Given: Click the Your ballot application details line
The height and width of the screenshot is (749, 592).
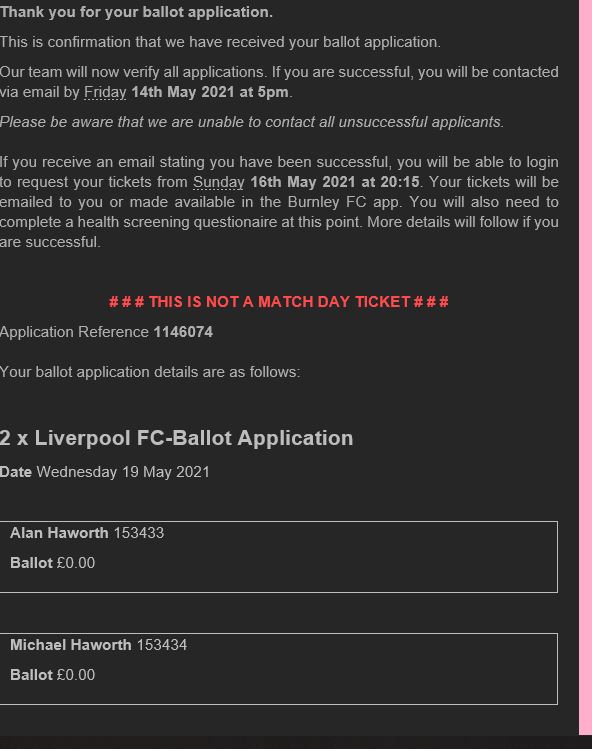Looking at the screenshot, I should point(150,372).
